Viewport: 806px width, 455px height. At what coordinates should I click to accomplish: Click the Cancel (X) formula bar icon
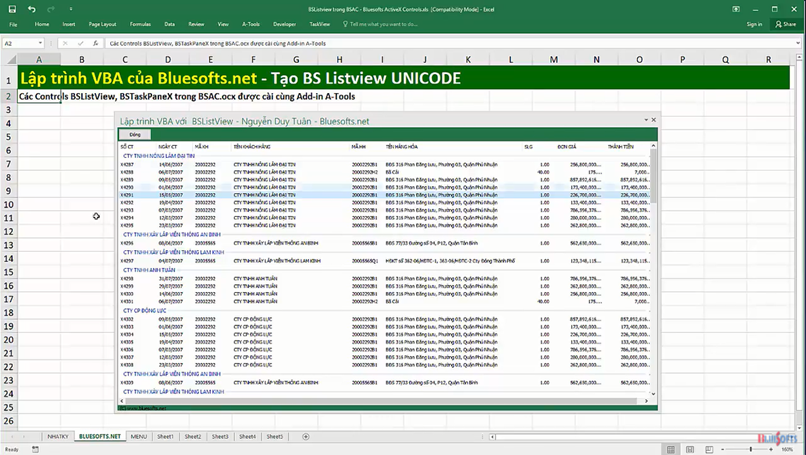(x=65, y=43)
